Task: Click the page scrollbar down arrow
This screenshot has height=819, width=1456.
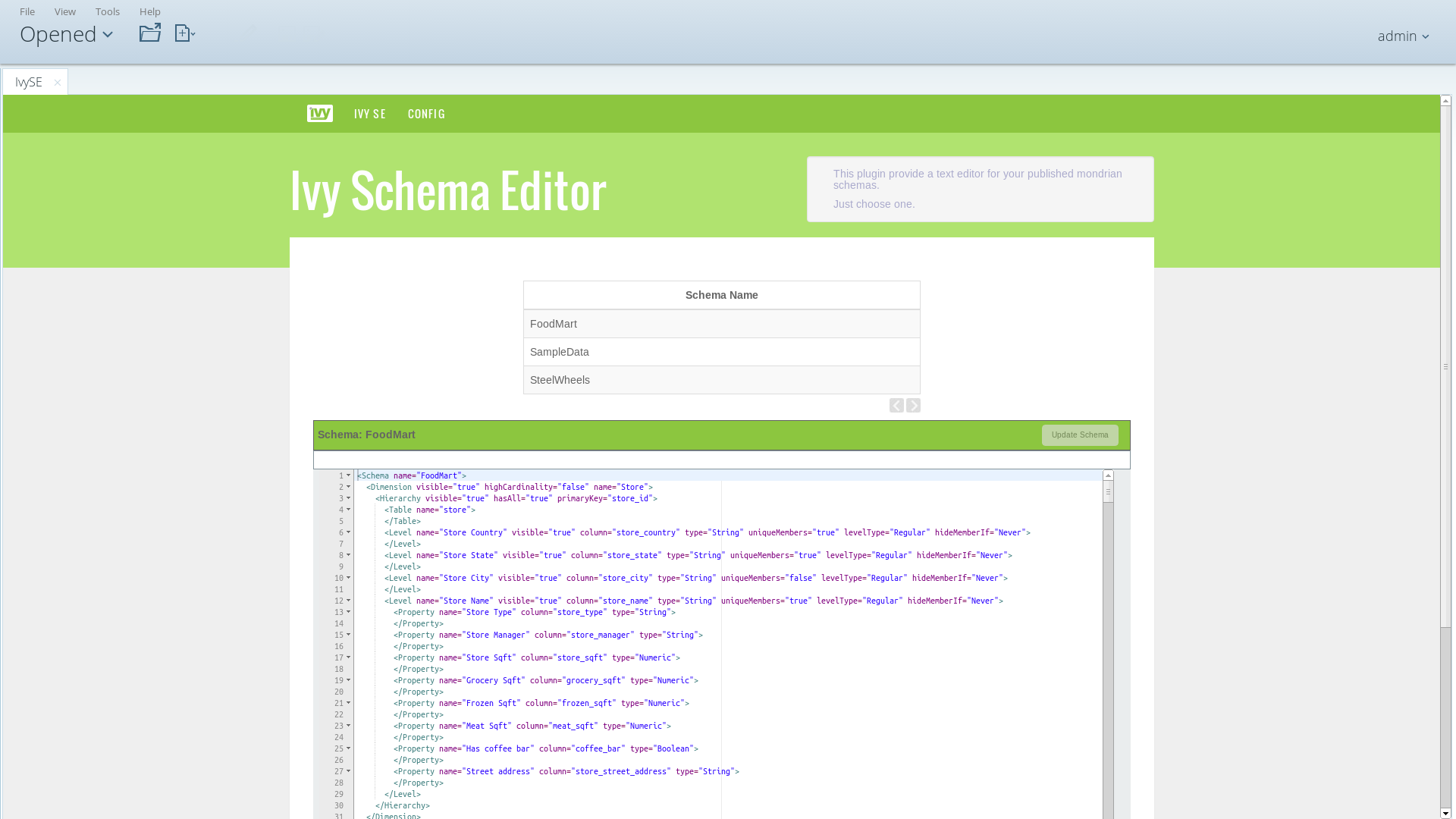Action: (x=1445, y=814)
